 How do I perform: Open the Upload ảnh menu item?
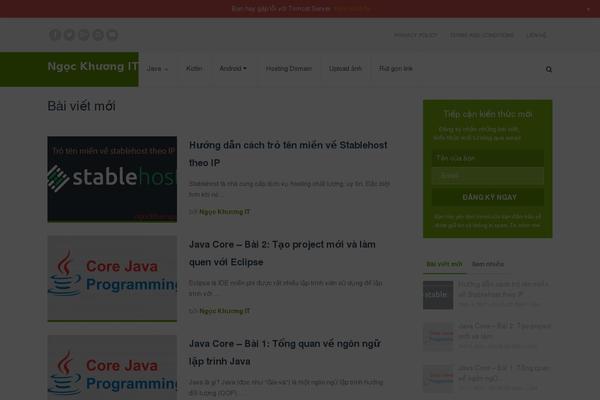tap(345, 69)
